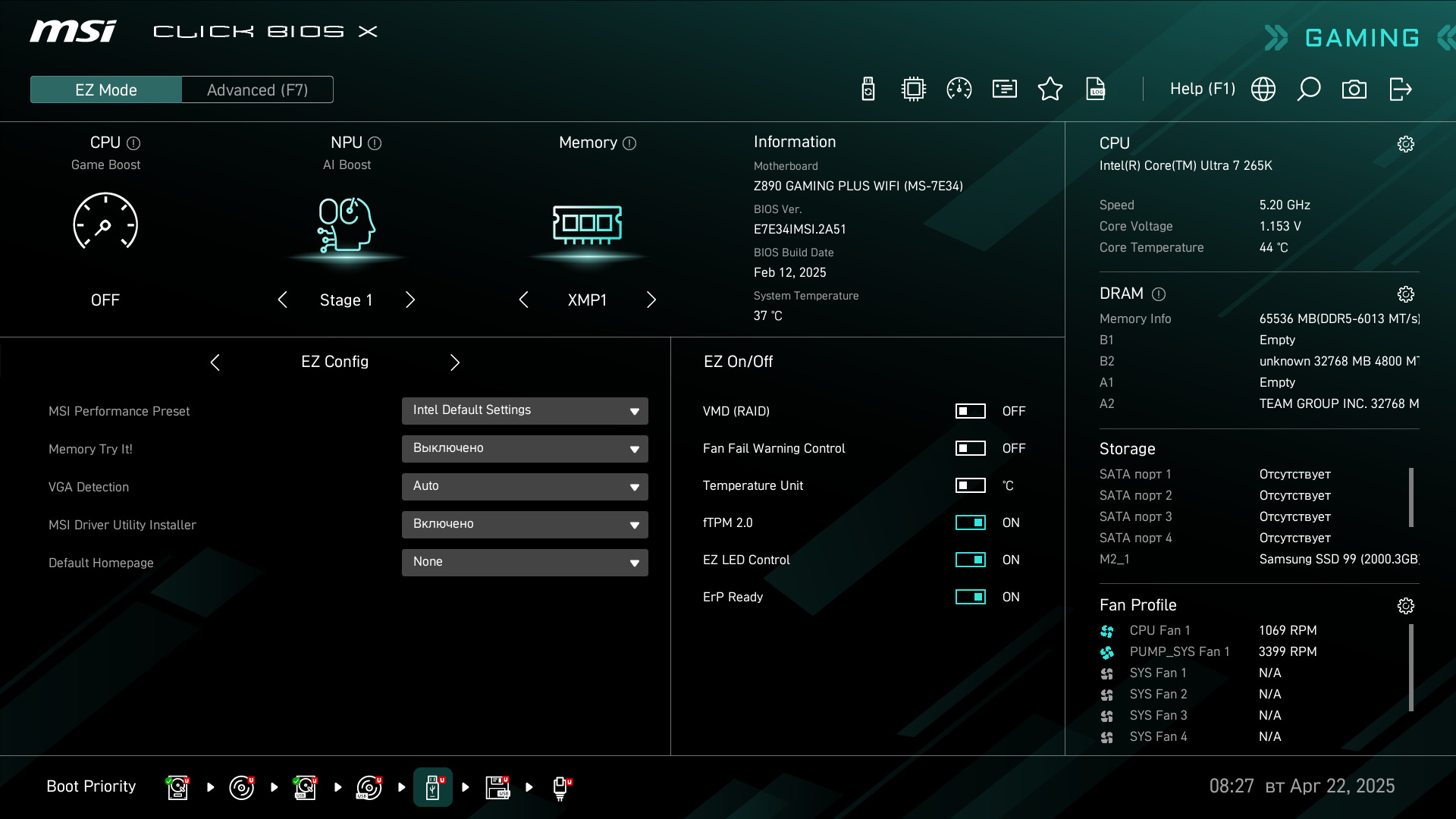This screenshot has width=1456, height=819.
Task: Click the Fan Profile list scrollbar
Action: (1411, 667)
